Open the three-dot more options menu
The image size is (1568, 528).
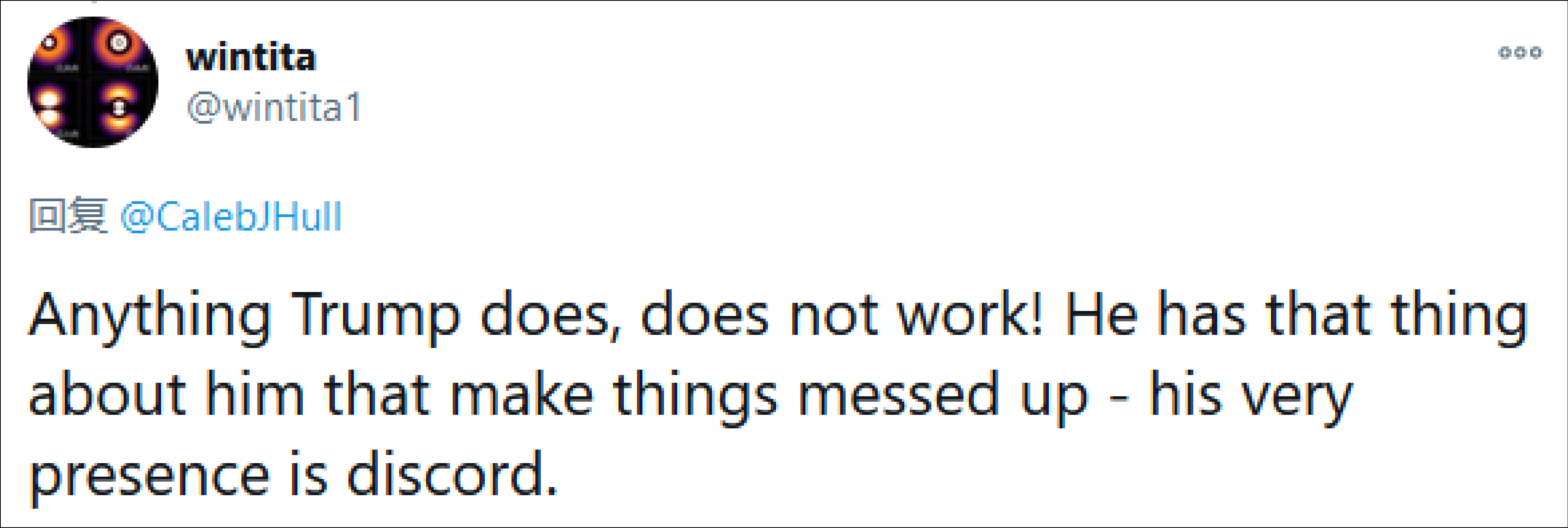coord(1519,53)
